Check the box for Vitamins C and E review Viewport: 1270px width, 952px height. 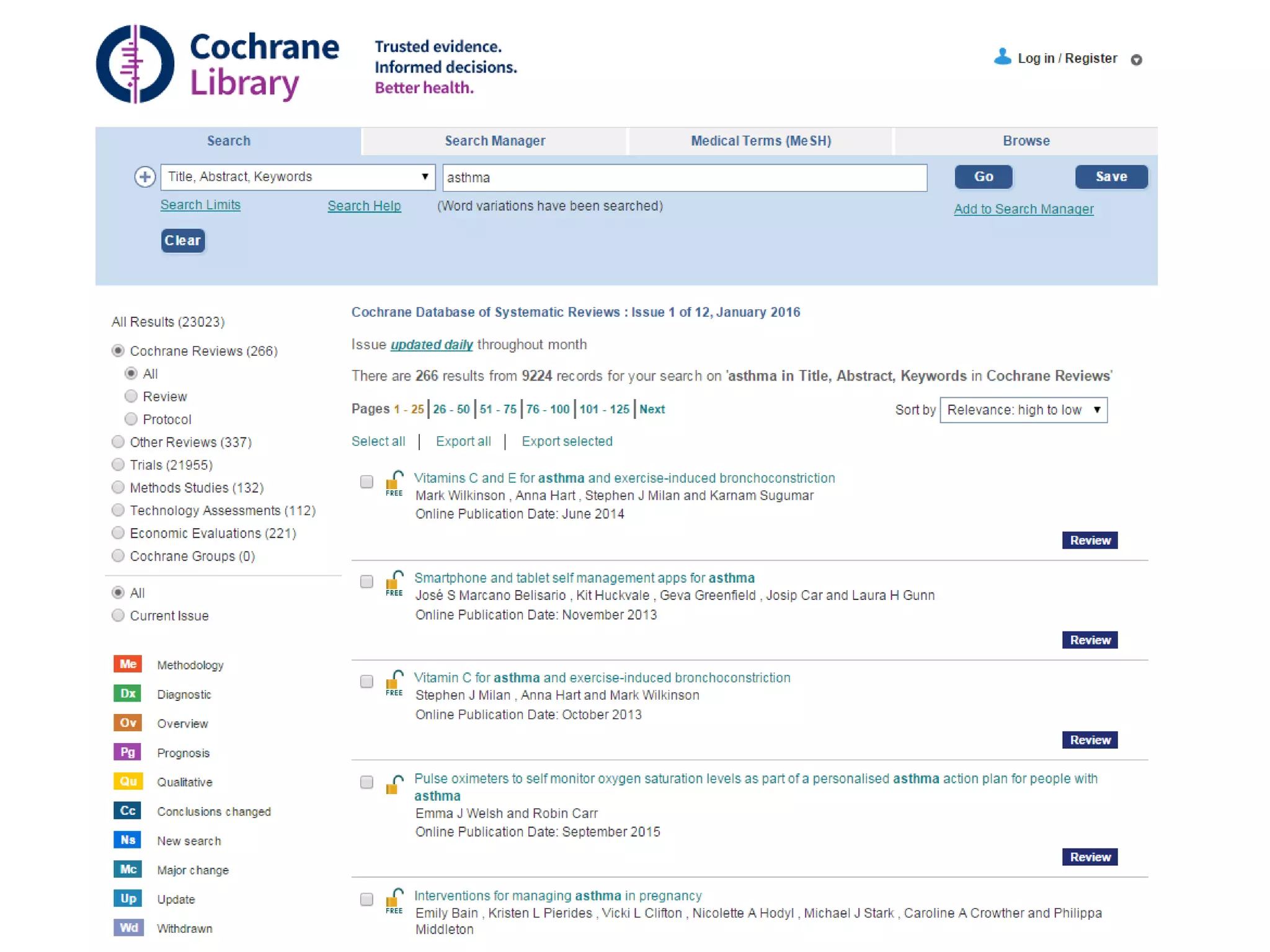pyautogui.click(x=366, y=482)
